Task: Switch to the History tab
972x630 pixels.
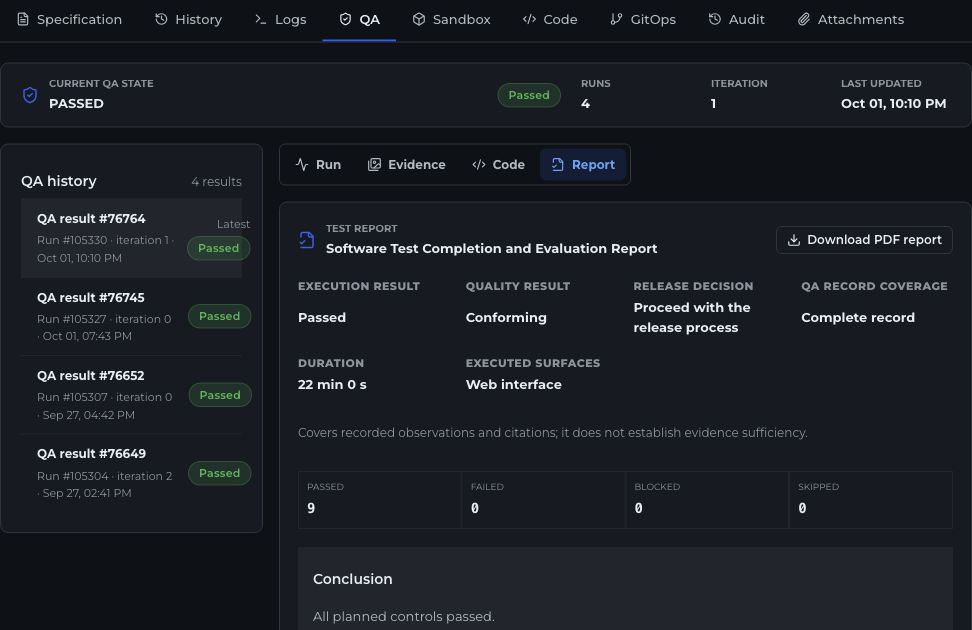Action: pyautogui.click(x=188, y=19)
